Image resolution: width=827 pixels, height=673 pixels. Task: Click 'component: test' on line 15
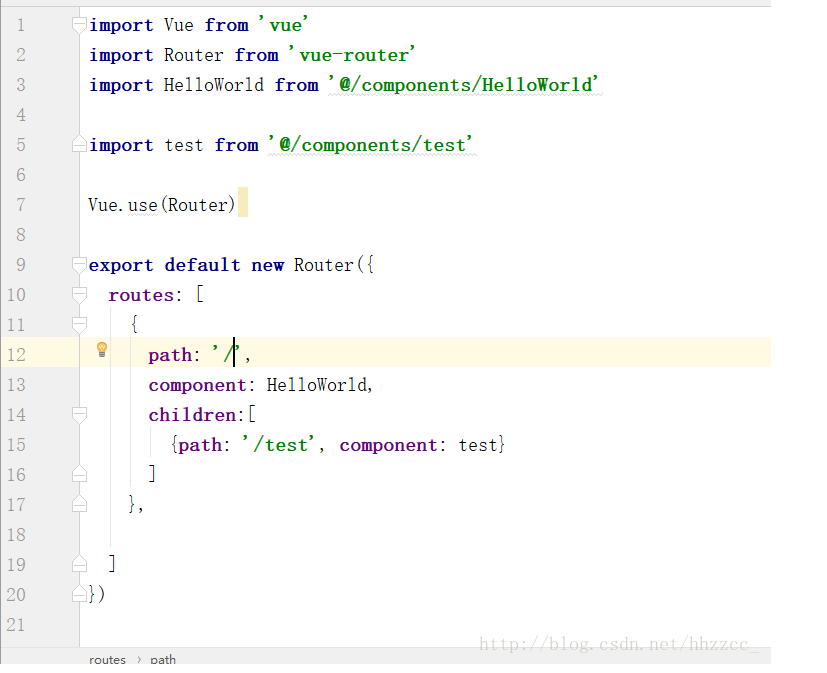point(418,445)
